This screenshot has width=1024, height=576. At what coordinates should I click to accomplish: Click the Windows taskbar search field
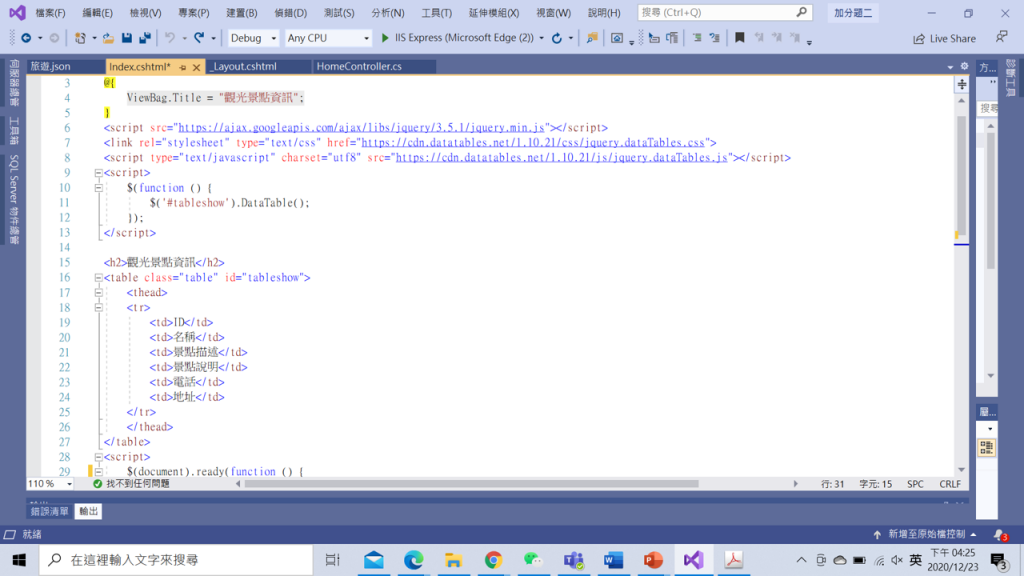176,560
